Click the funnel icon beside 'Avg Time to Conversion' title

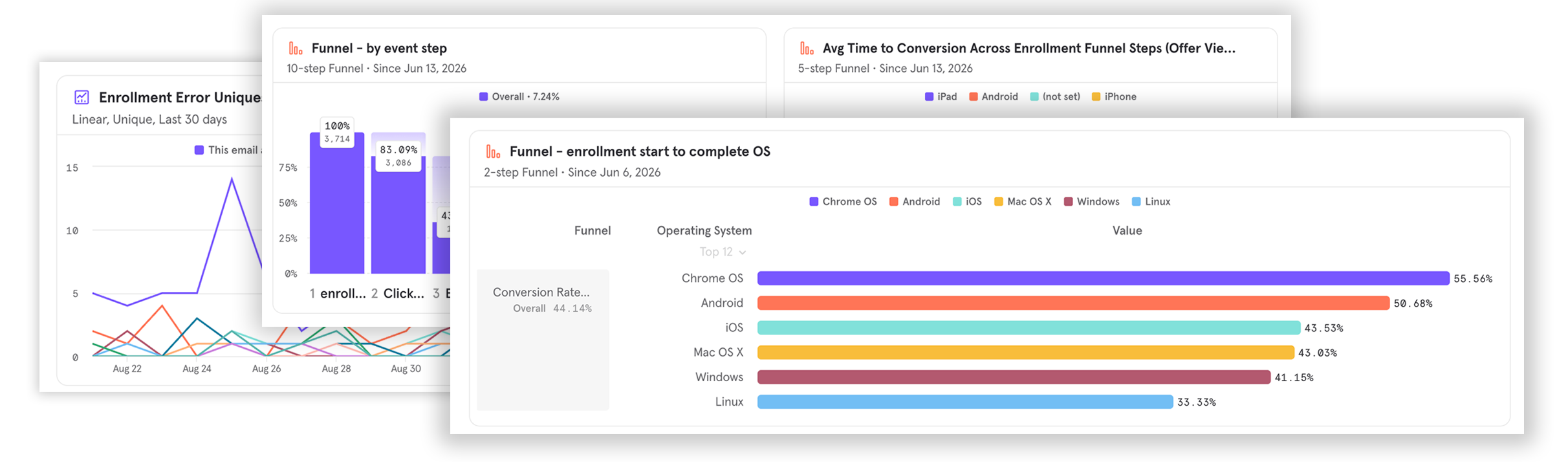807,49
